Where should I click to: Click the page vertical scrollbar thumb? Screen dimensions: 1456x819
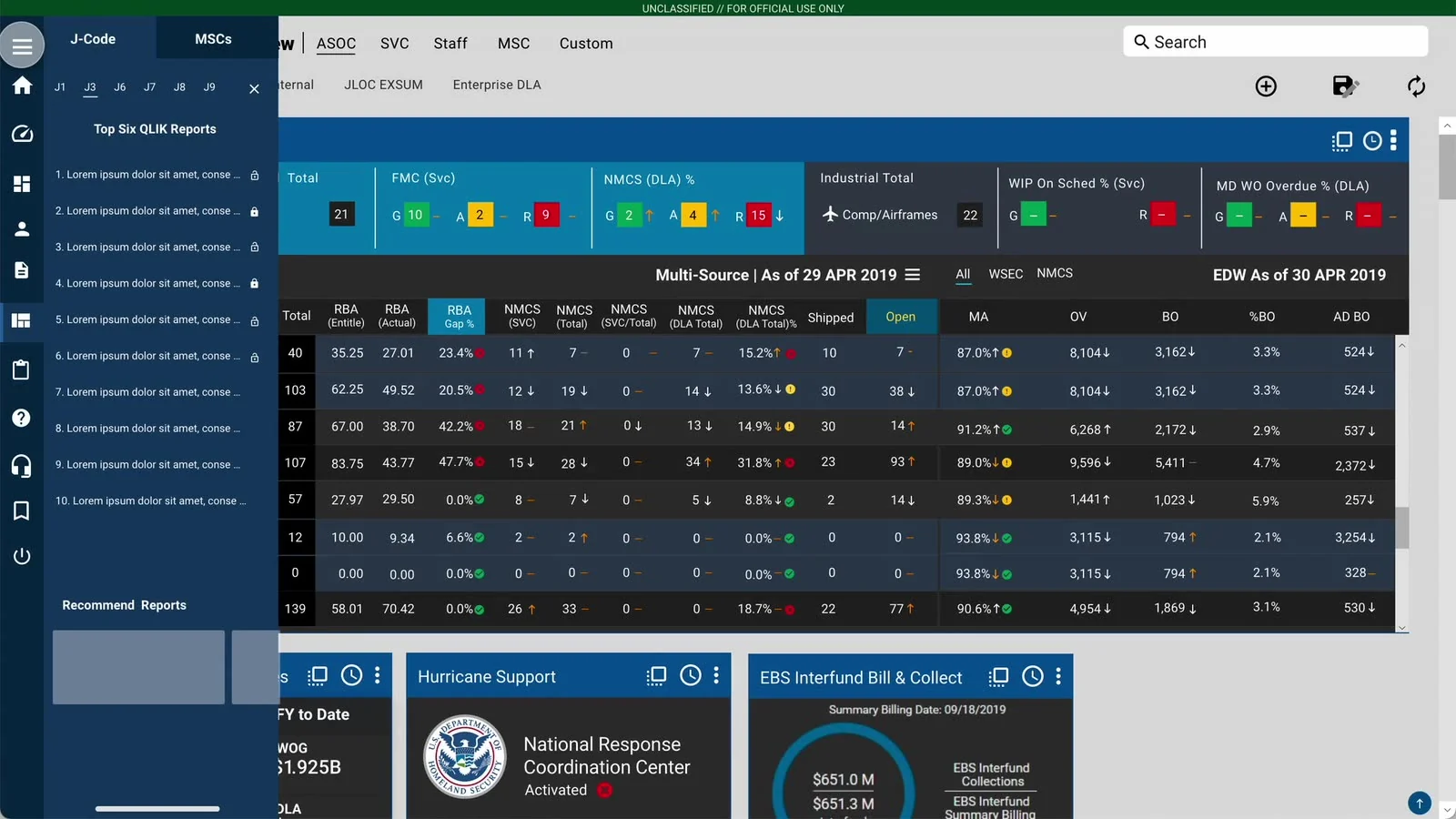click(1447, 167)
